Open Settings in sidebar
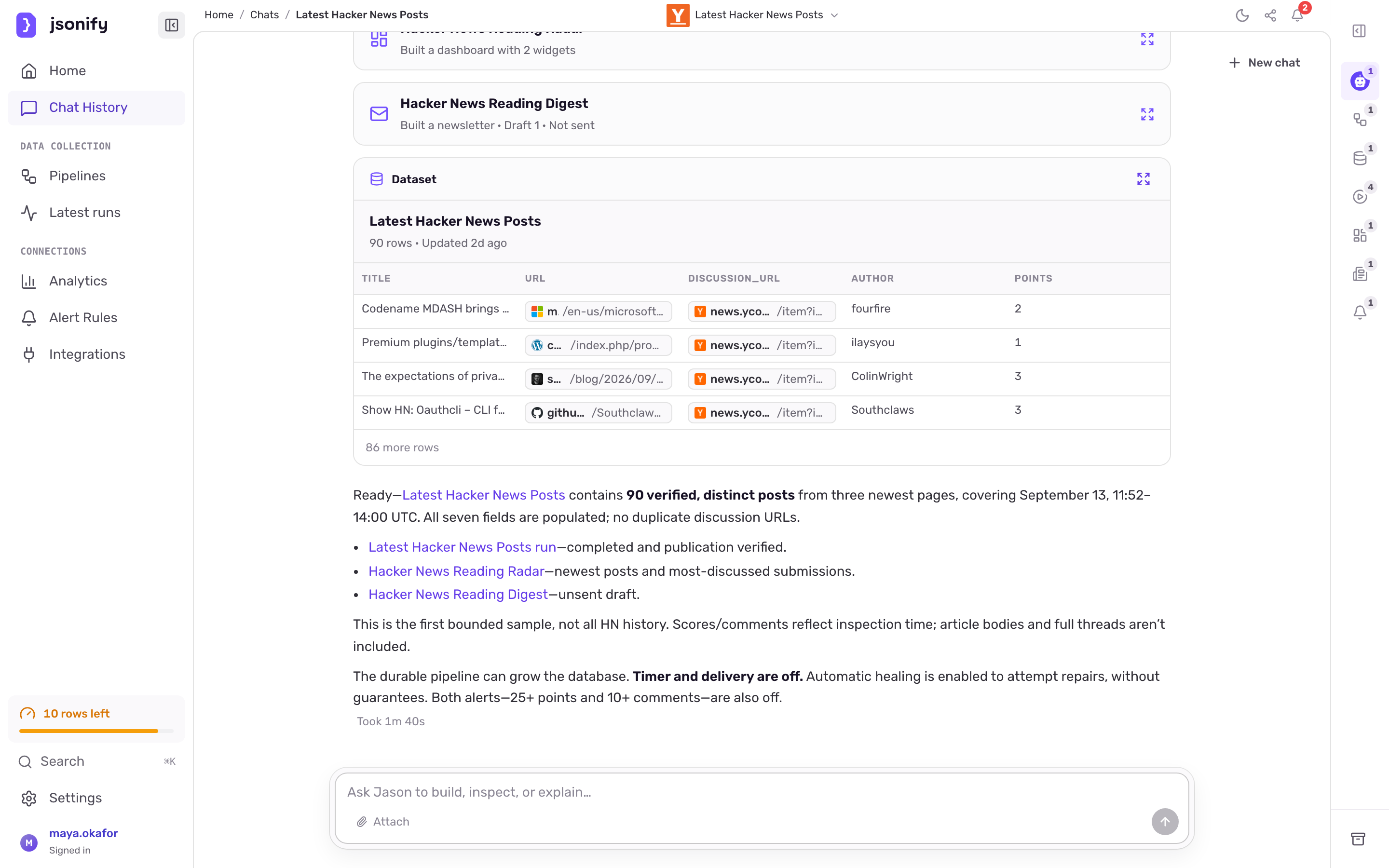 (96, 798)
